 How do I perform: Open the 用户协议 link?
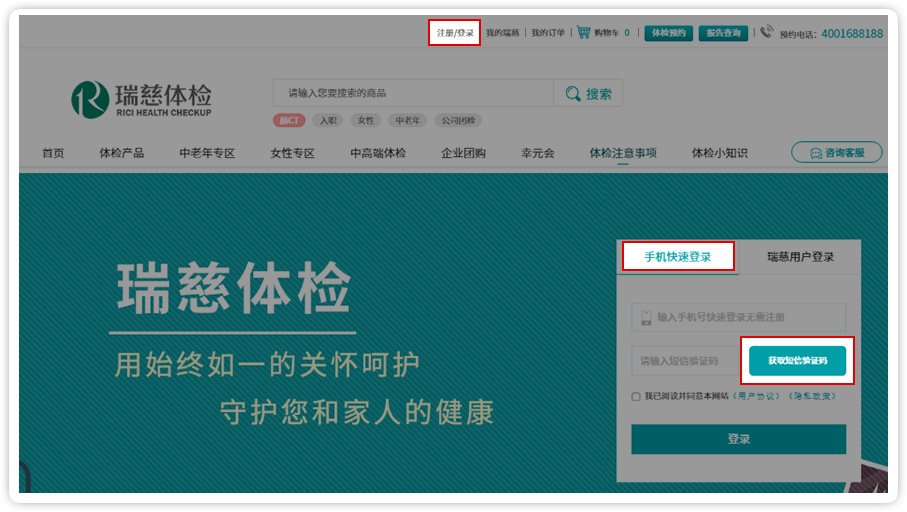(x=757, y=396)
